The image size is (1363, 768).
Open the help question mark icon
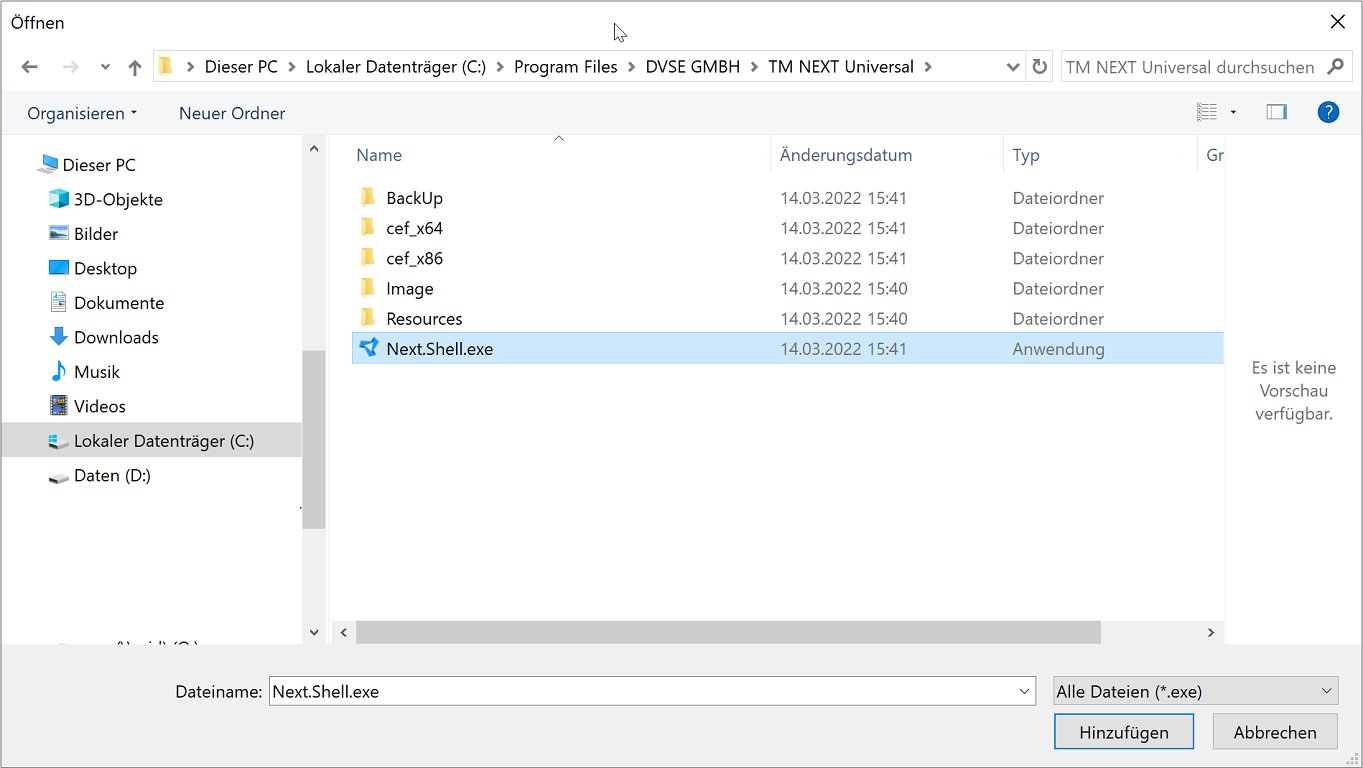(1328, 112)
